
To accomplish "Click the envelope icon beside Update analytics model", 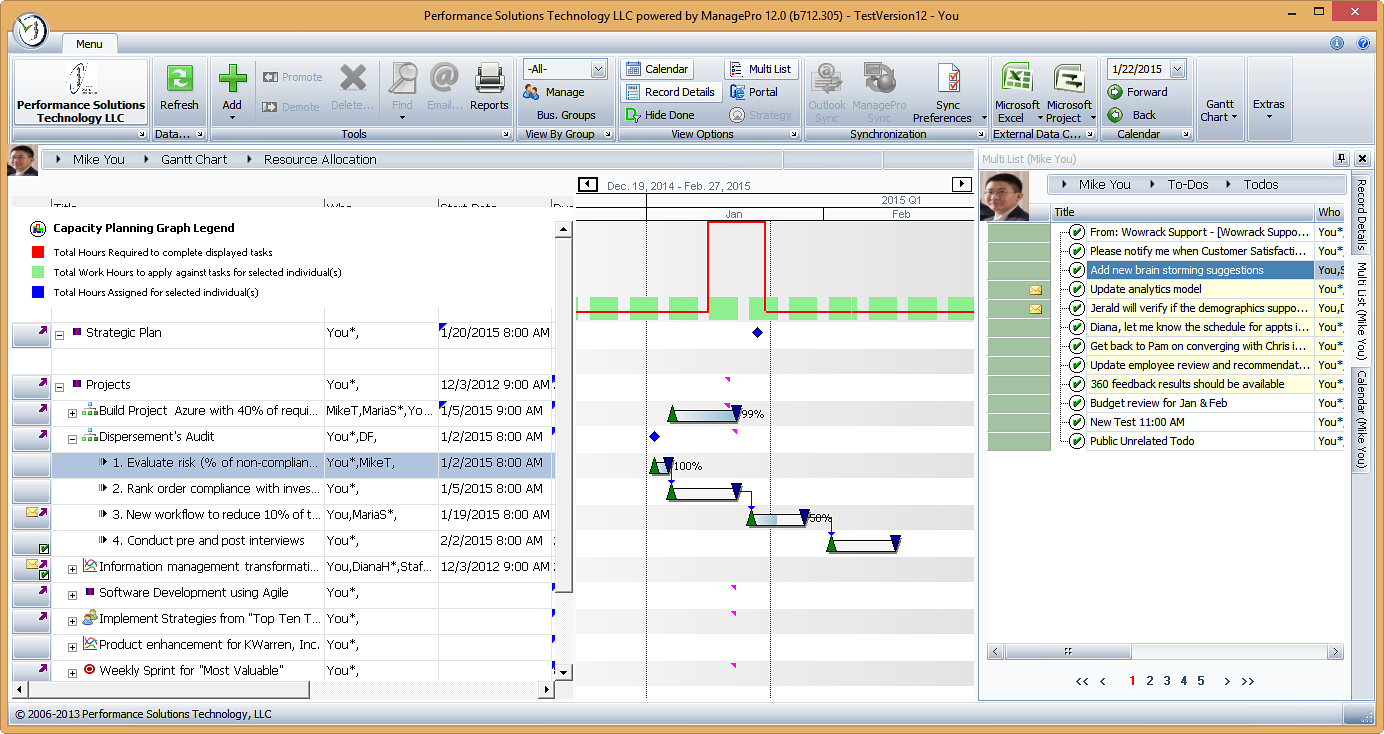I will pos(1035,290).
